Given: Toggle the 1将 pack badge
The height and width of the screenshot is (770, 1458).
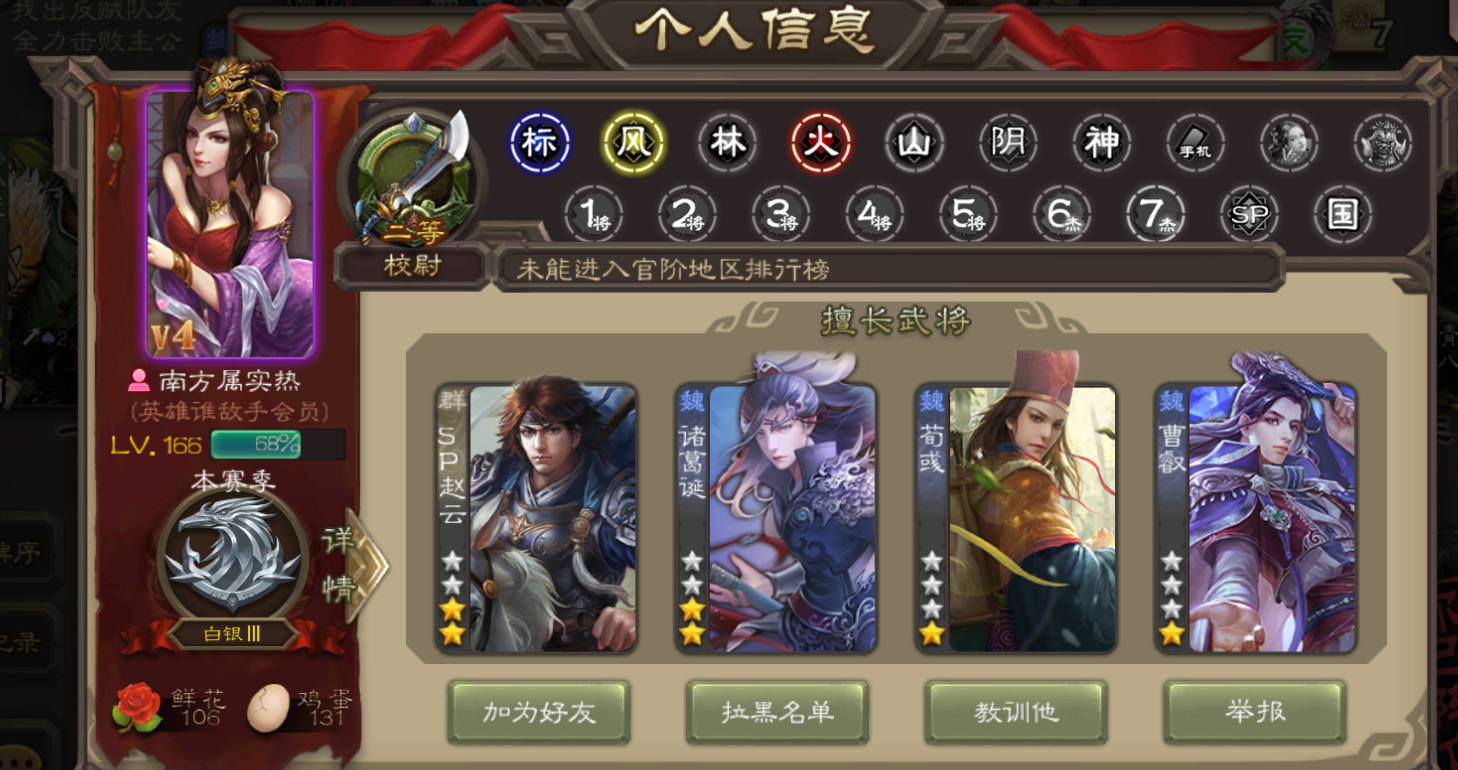Looking at the screenshot, I should 594,214.
